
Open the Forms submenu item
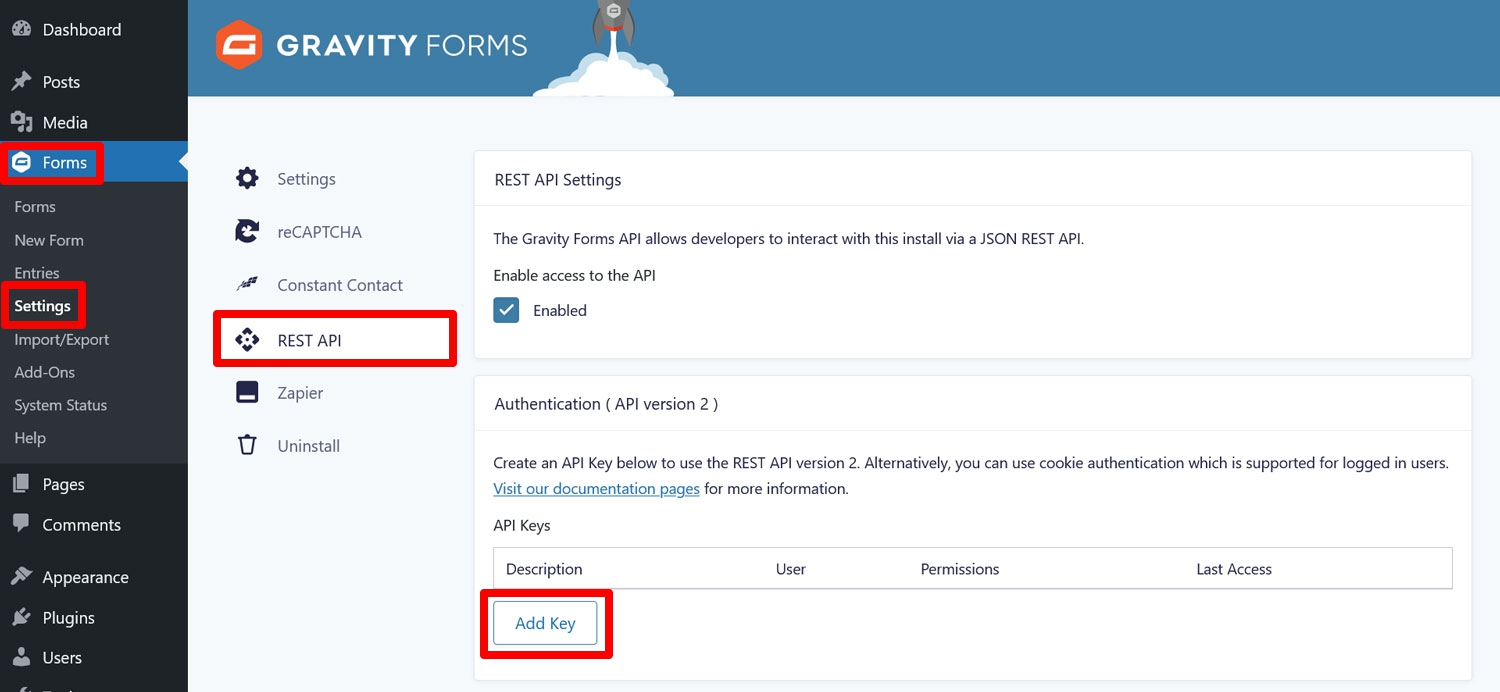(x=35, y=207)
